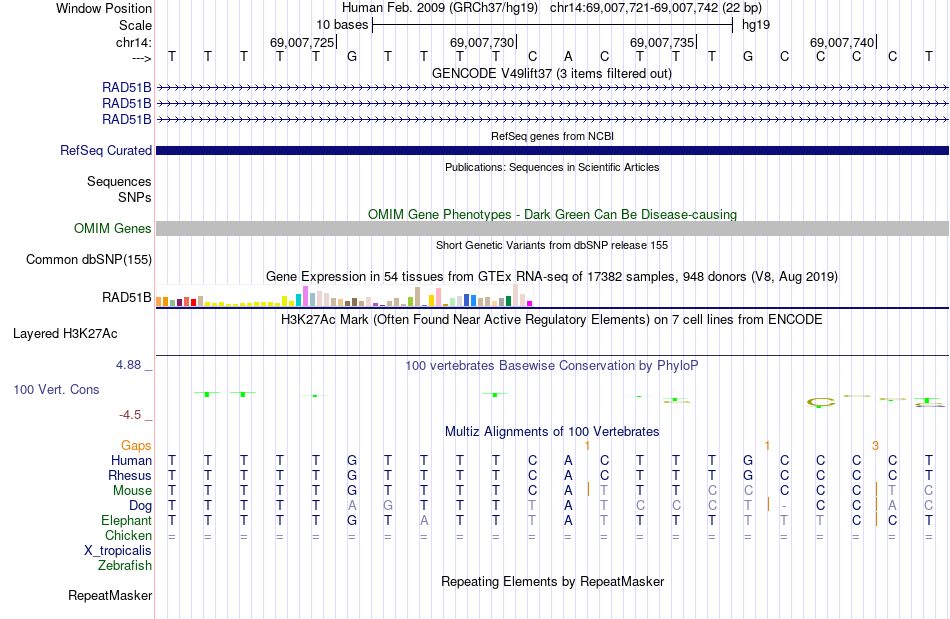Screen dimensions: 950x619
Task: Open the H3K27Ac Mark ENCODE track title
Action: tap(552, 319)
